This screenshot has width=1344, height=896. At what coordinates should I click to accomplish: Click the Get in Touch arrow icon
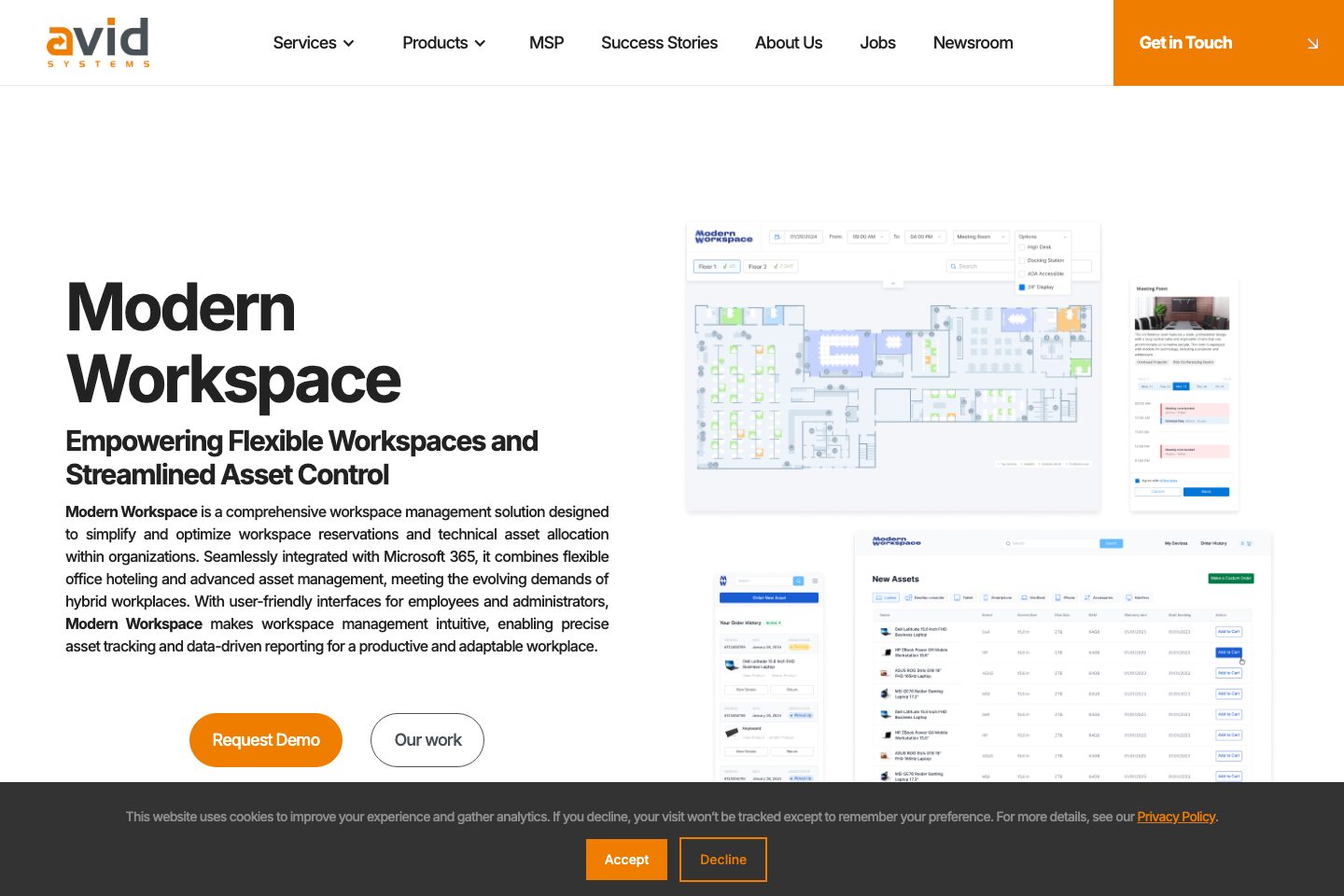(x=1313, y=44)
